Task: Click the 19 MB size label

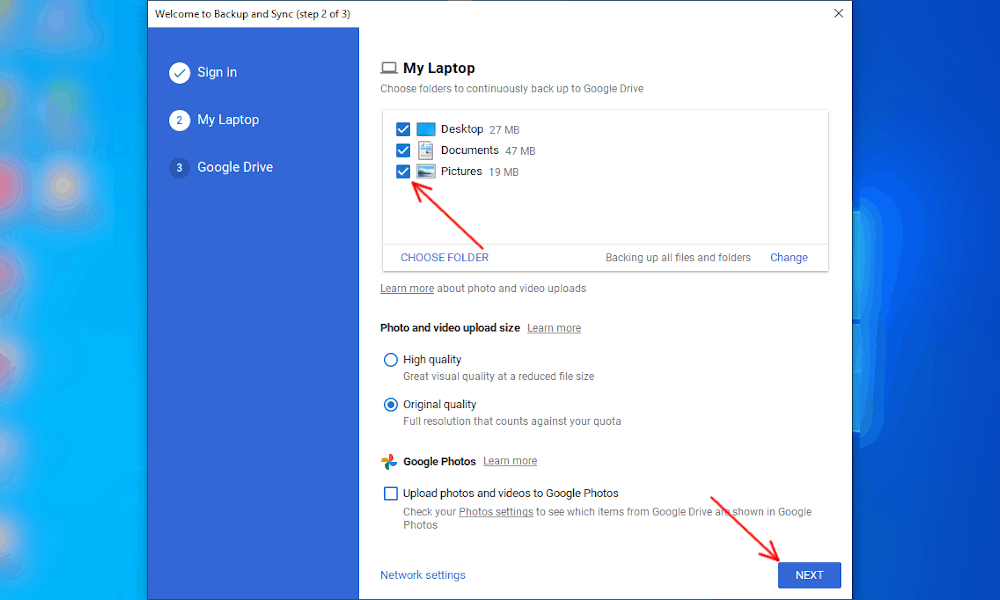Action: click(503, 172)
